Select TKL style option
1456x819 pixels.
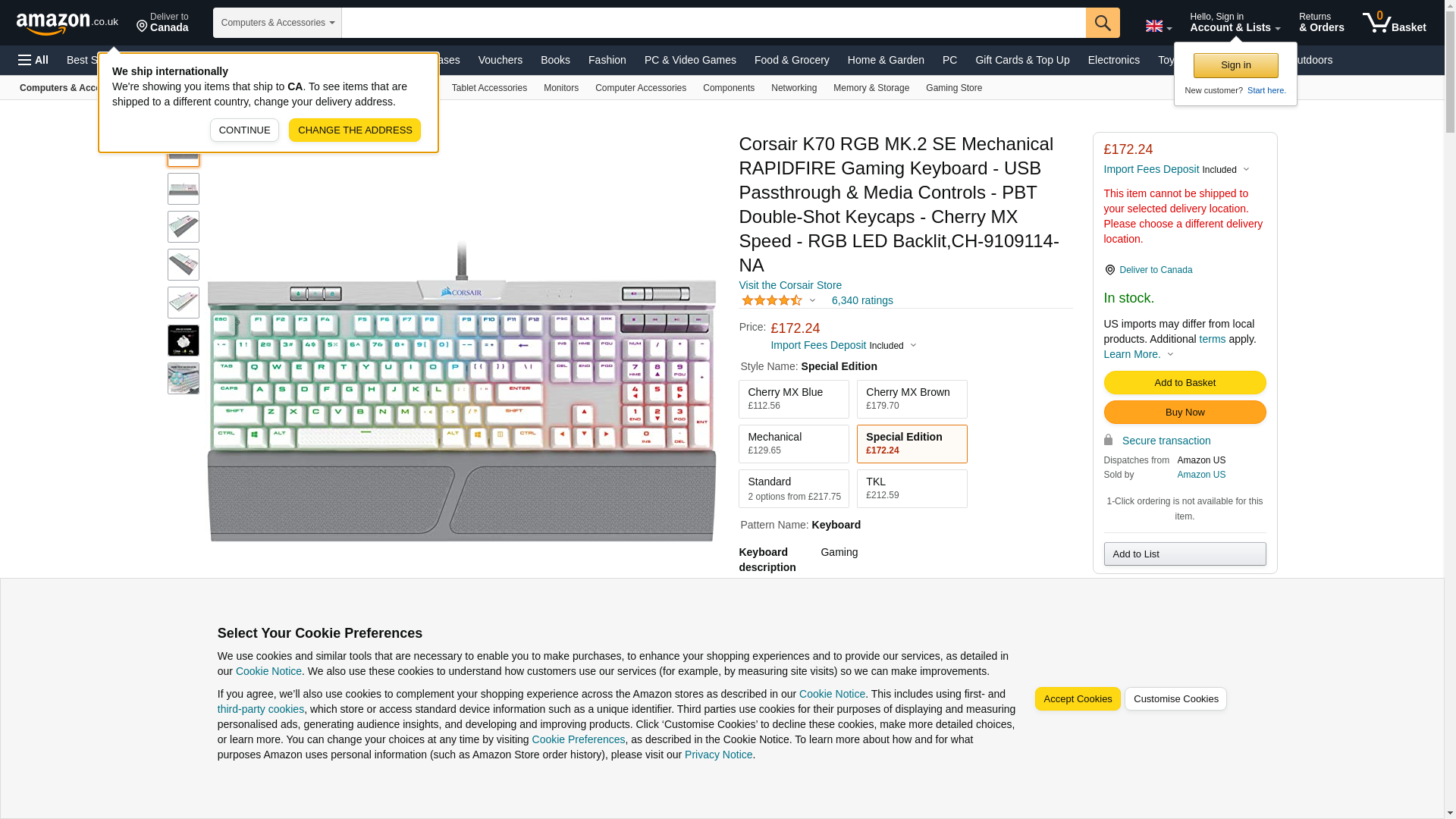(912, 488)
